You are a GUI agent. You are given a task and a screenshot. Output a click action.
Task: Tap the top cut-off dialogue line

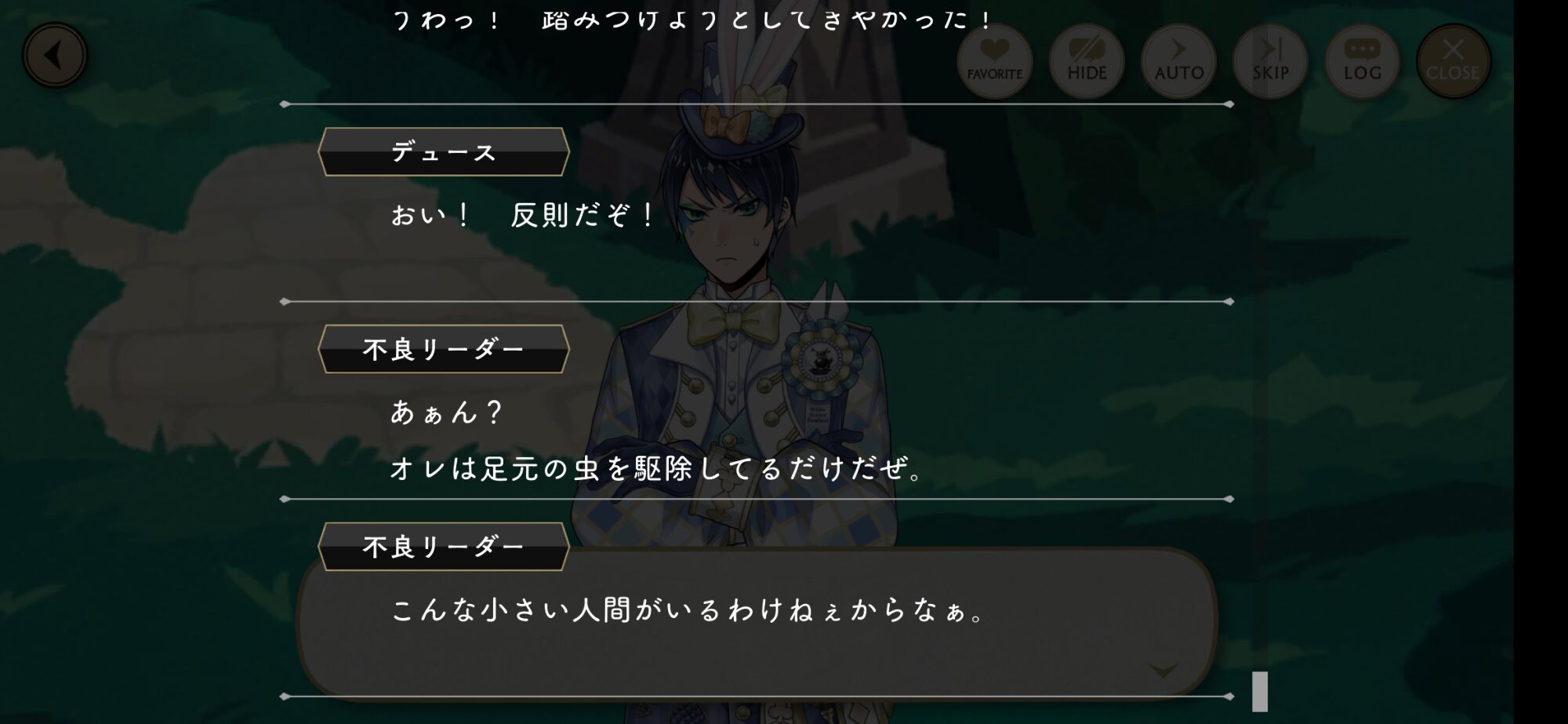click(x=691, y=19)
